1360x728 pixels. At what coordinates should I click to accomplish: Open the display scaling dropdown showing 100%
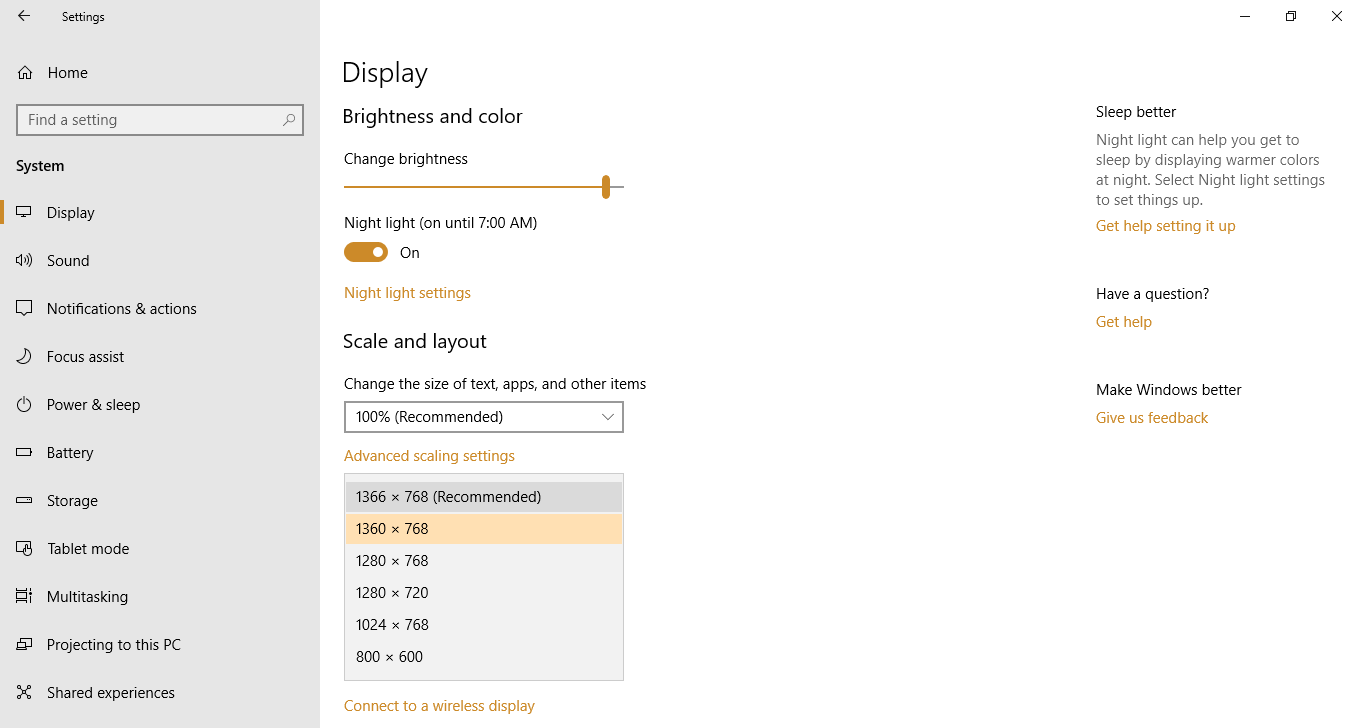click(x=483, y=417)
